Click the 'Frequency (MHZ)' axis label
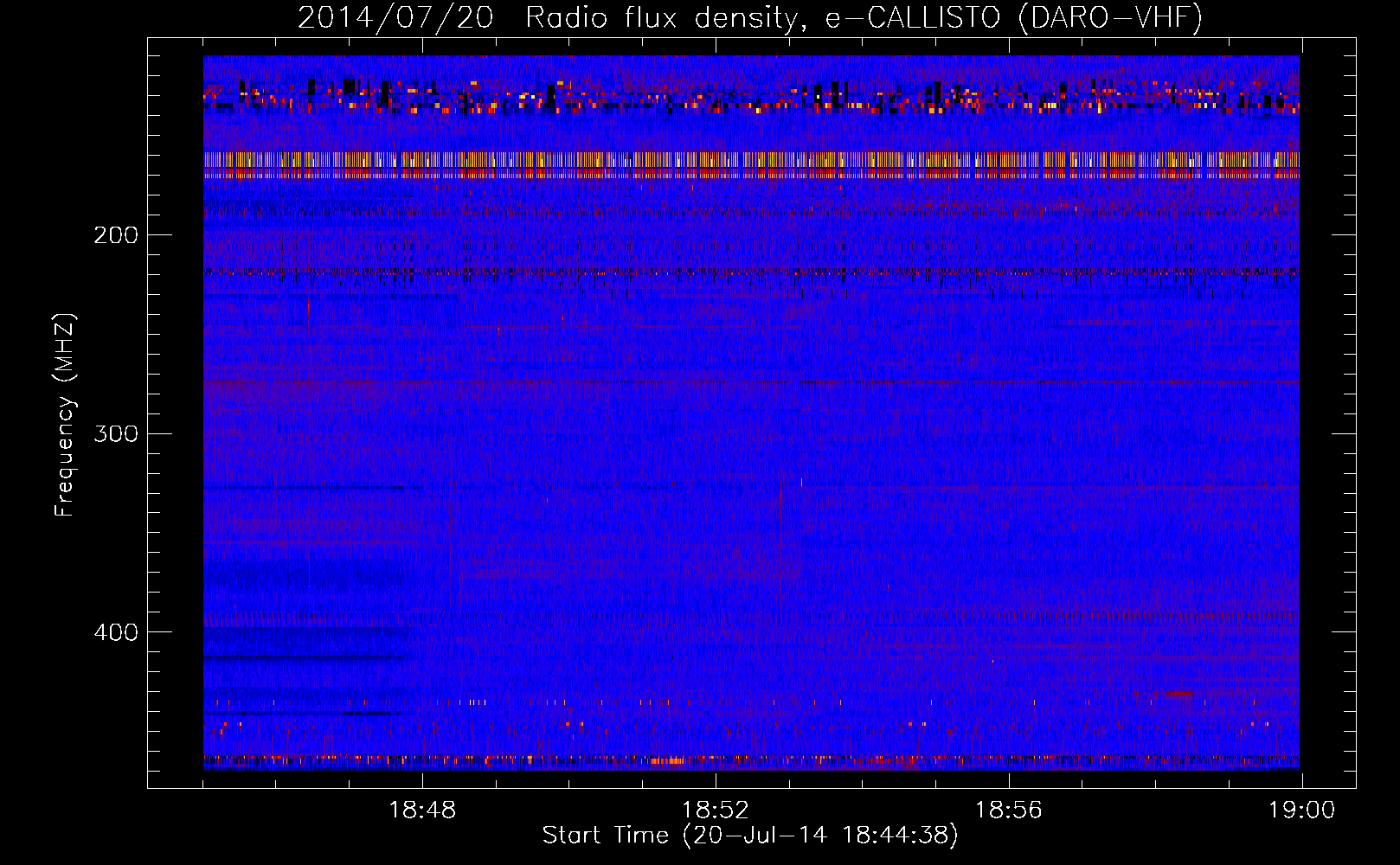Viewport: 1400px width, 865px height. [x=65, y=414]
